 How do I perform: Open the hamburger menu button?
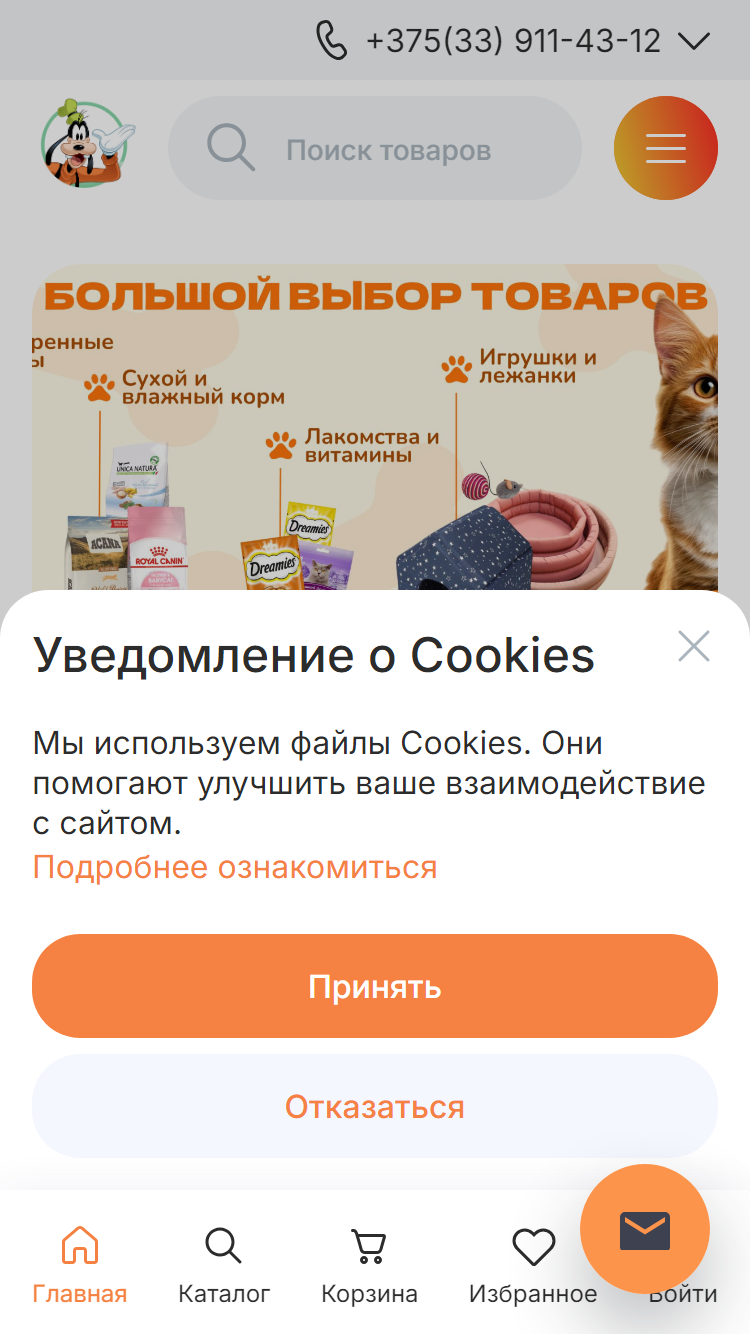click(x=665, y=148)
